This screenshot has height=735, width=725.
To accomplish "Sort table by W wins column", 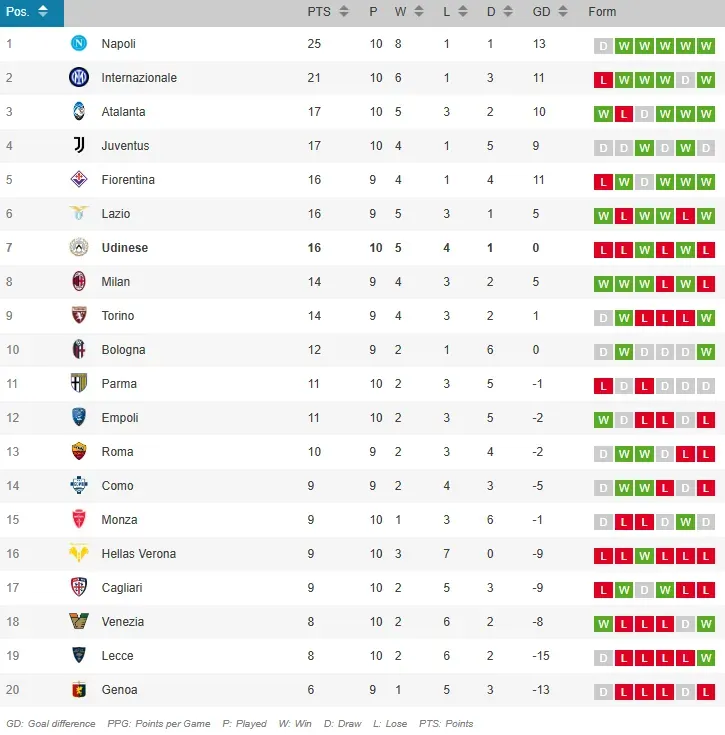I will pos(407,12).
